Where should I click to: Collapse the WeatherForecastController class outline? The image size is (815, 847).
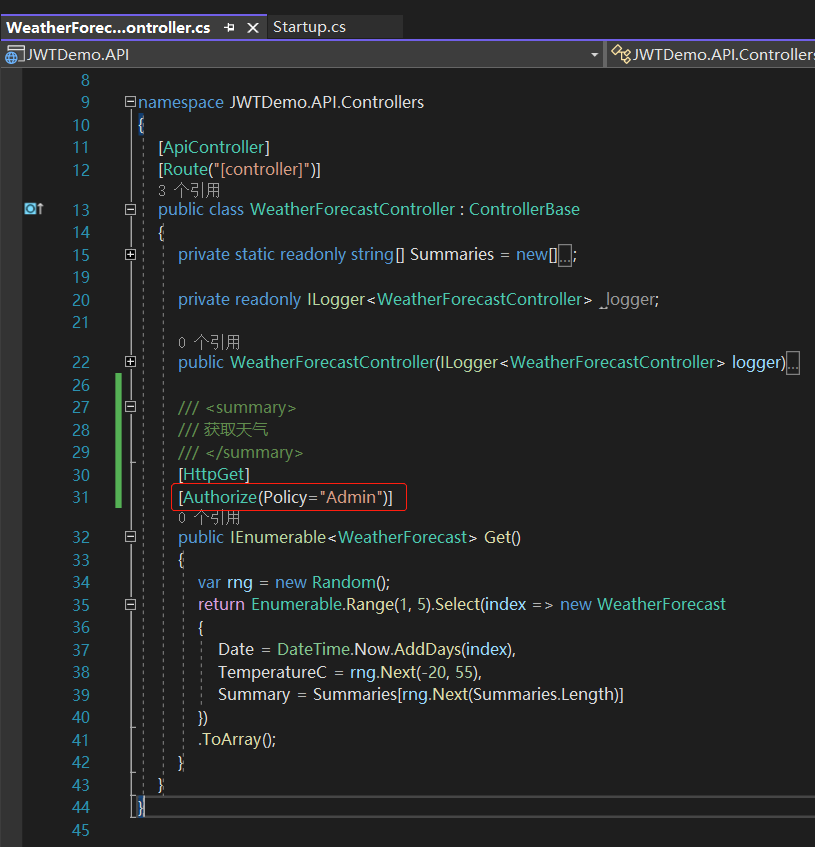130,210
